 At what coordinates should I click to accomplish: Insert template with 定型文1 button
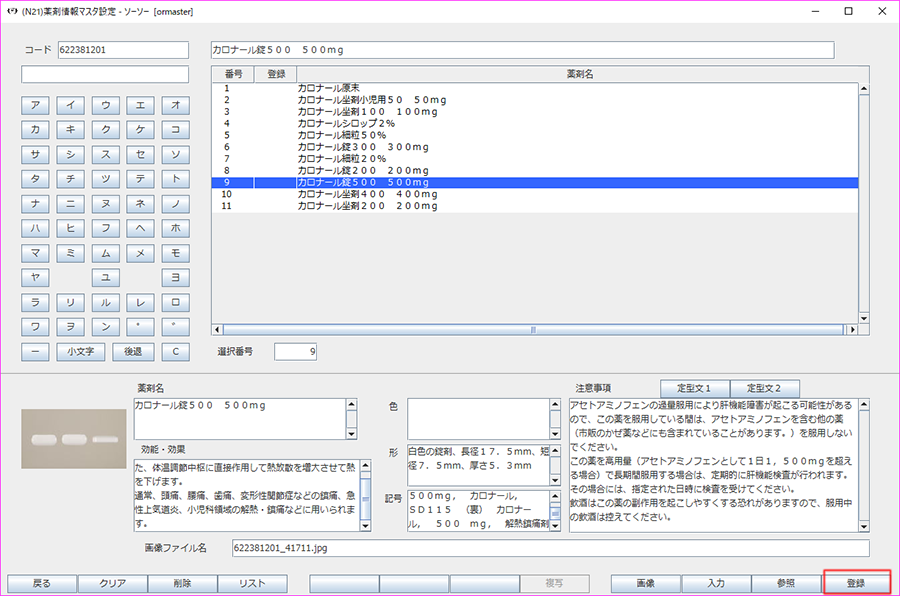(x=694, y=388)
